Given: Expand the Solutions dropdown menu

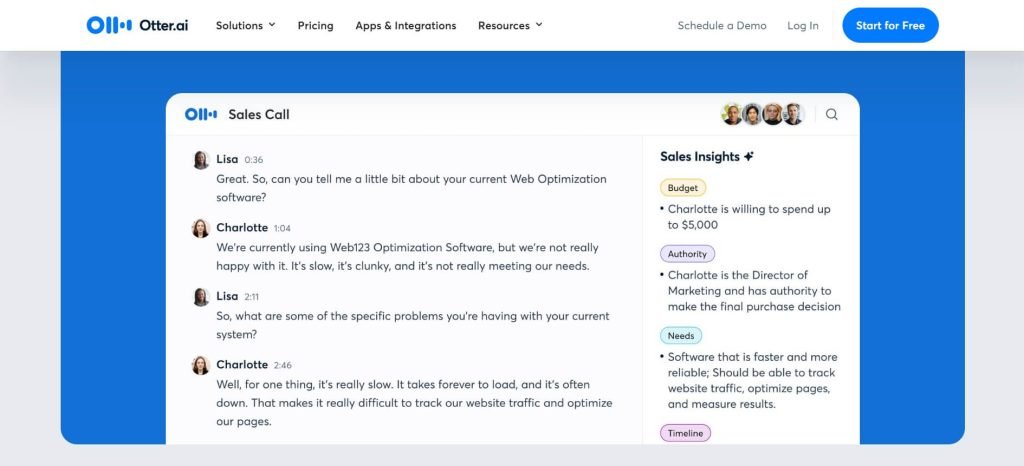Looking at the screenshot, I should tap(245, 25).
